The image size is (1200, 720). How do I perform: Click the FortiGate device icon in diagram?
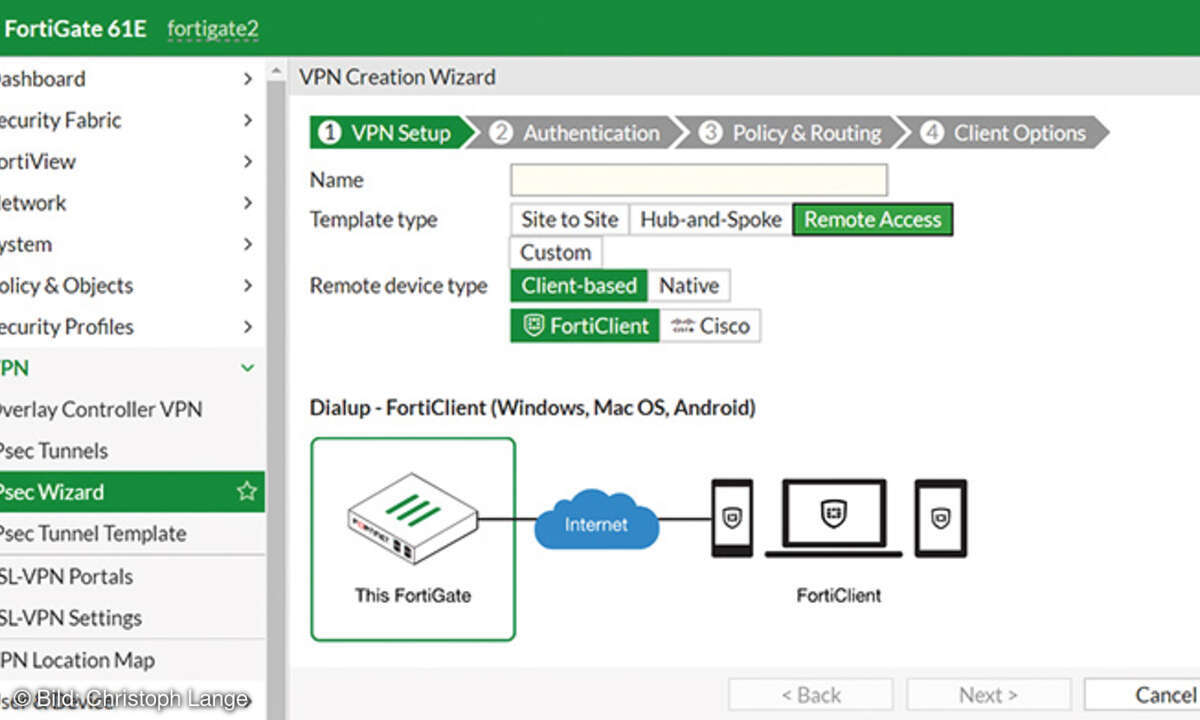[412, 519]
